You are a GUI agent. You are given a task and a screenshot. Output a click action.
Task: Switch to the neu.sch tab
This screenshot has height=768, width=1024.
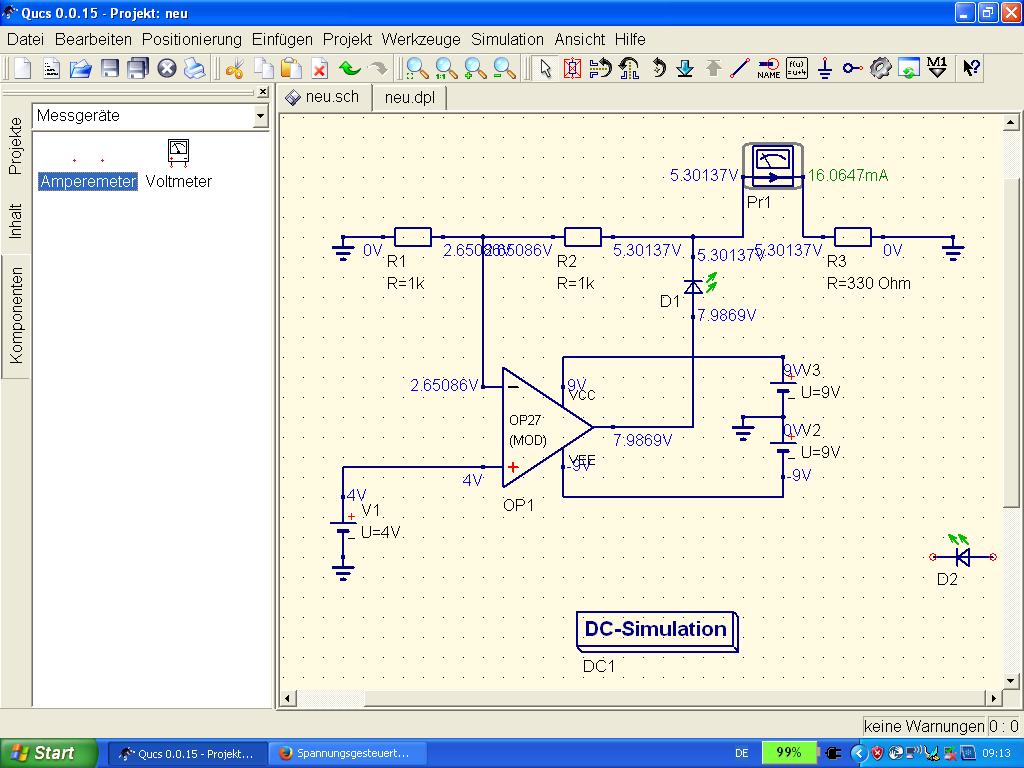(x=325, y=97)
